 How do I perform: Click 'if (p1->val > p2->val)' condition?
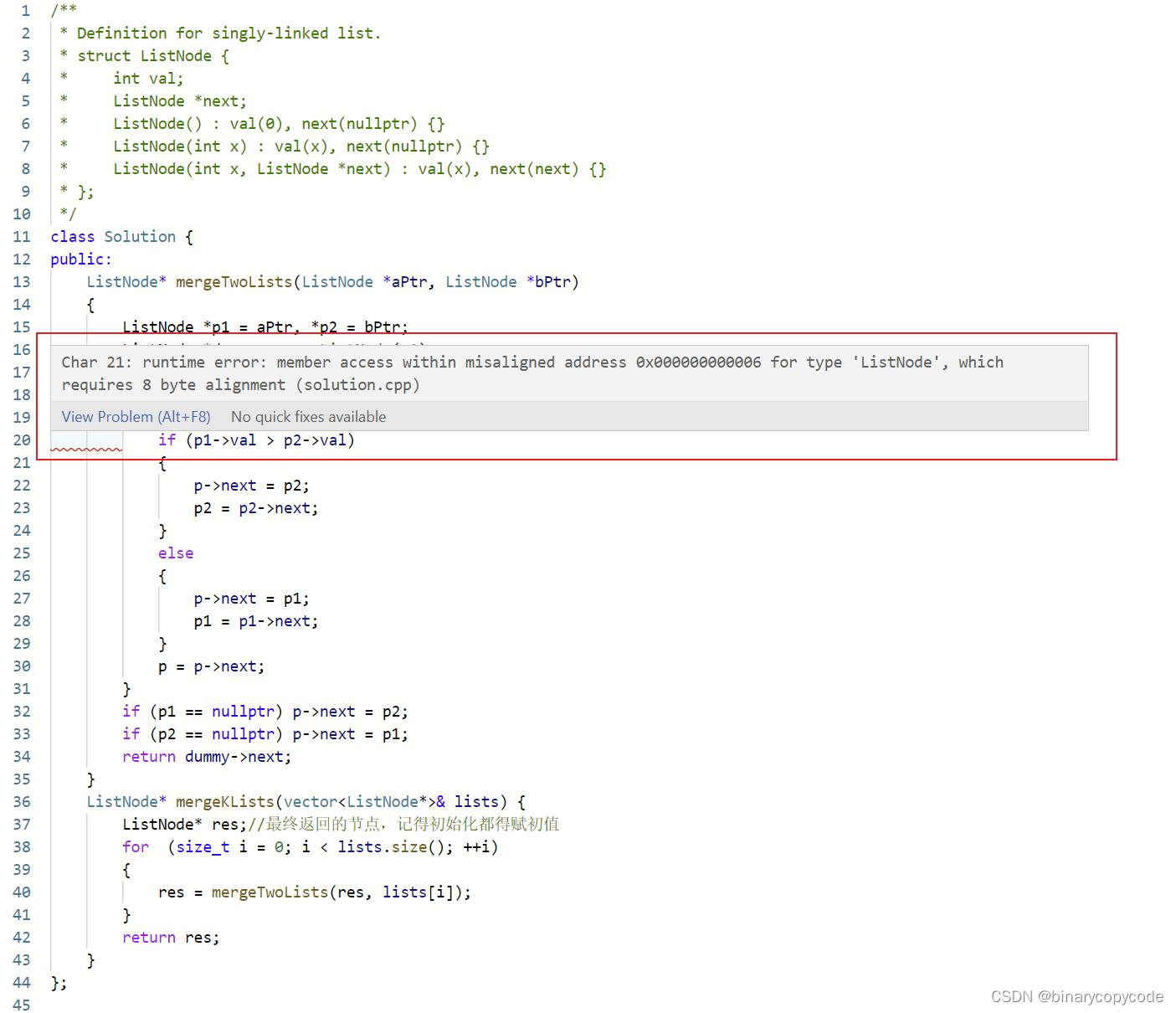pyautogui.click(x=256, y=440)
